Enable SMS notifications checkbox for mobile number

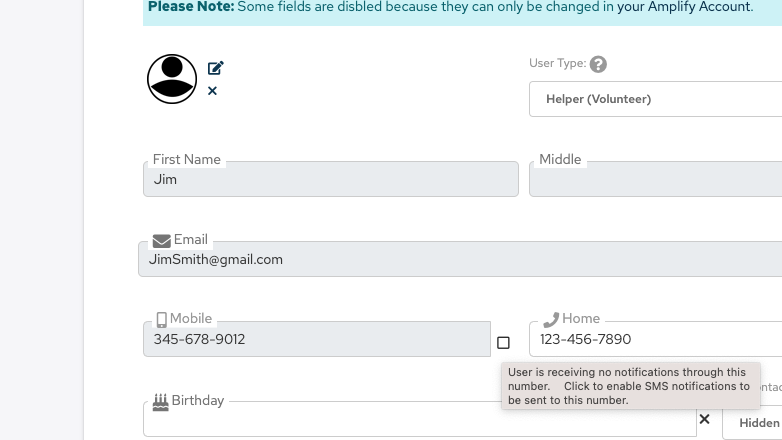coord(503,343)
